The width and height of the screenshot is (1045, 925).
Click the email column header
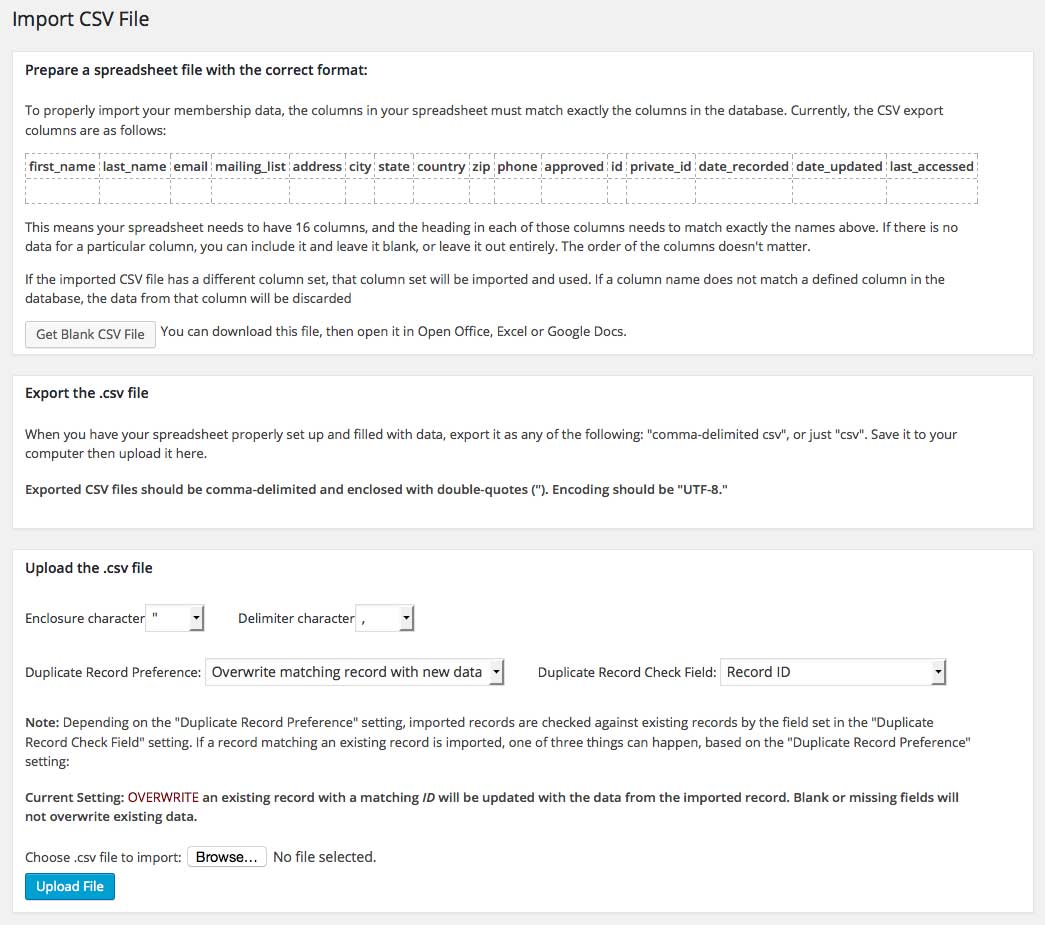click(190, 166)
